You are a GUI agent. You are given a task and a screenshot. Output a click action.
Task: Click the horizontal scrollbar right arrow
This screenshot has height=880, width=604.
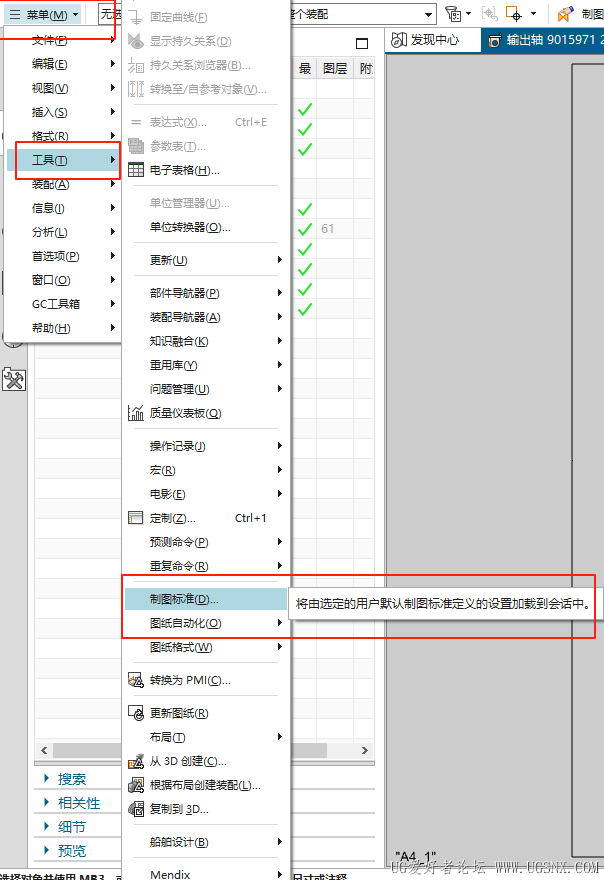click(364, 750)
